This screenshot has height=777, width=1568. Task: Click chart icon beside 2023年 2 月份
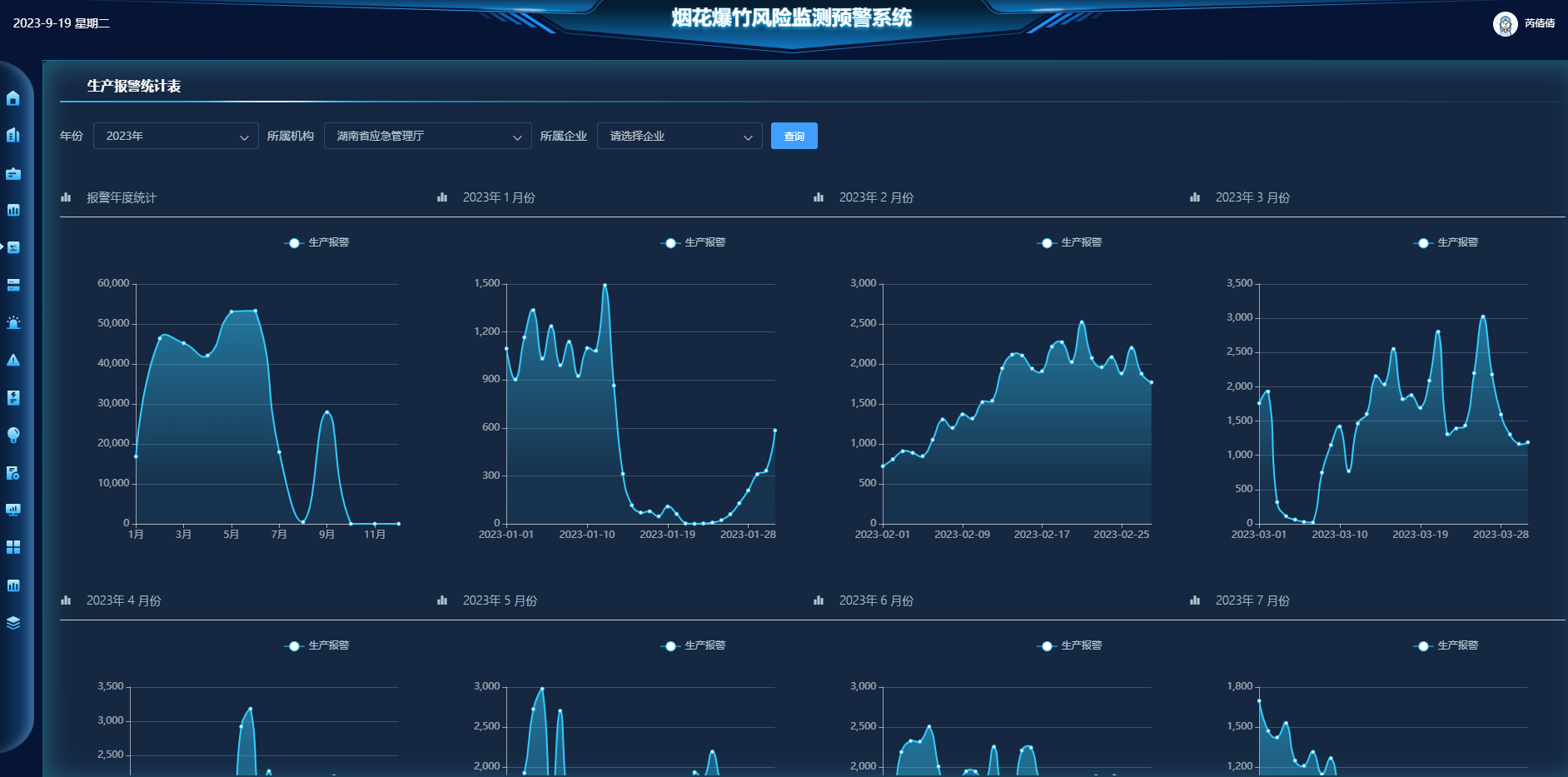(819, 197)
